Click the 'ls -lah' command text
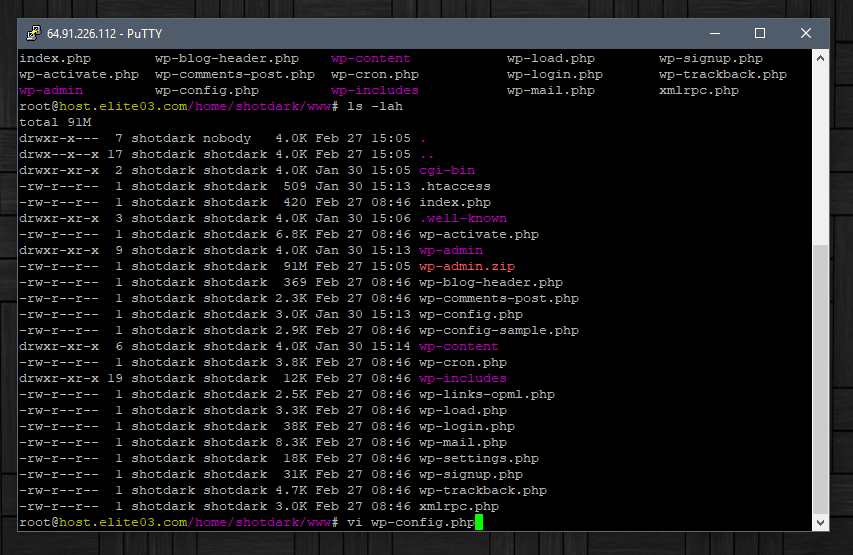 [375, 106]
